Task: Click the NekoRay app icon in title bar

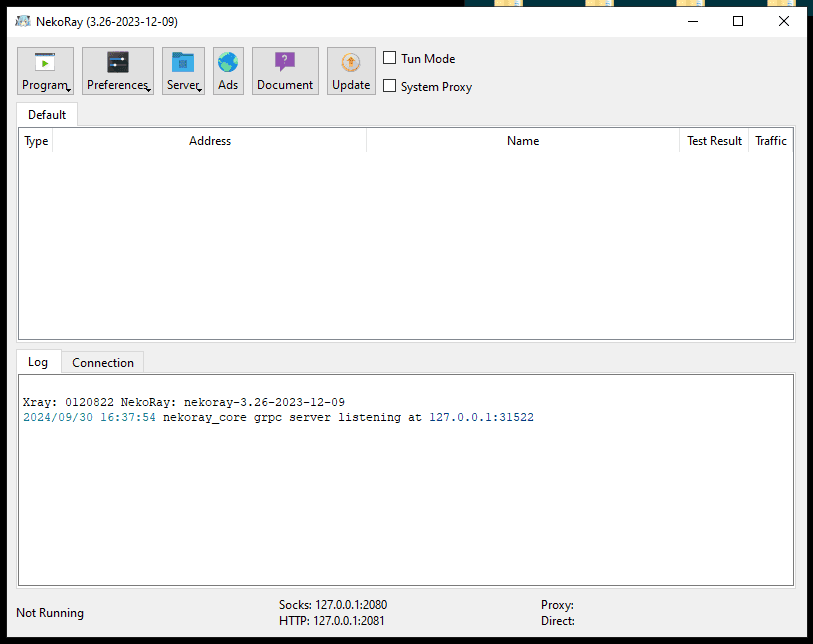Action: [23, 21]
